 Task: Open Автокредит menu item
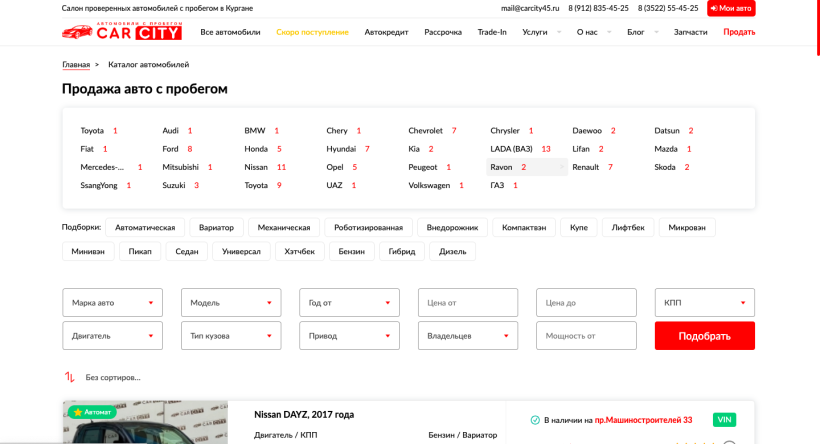pos(386,32)
